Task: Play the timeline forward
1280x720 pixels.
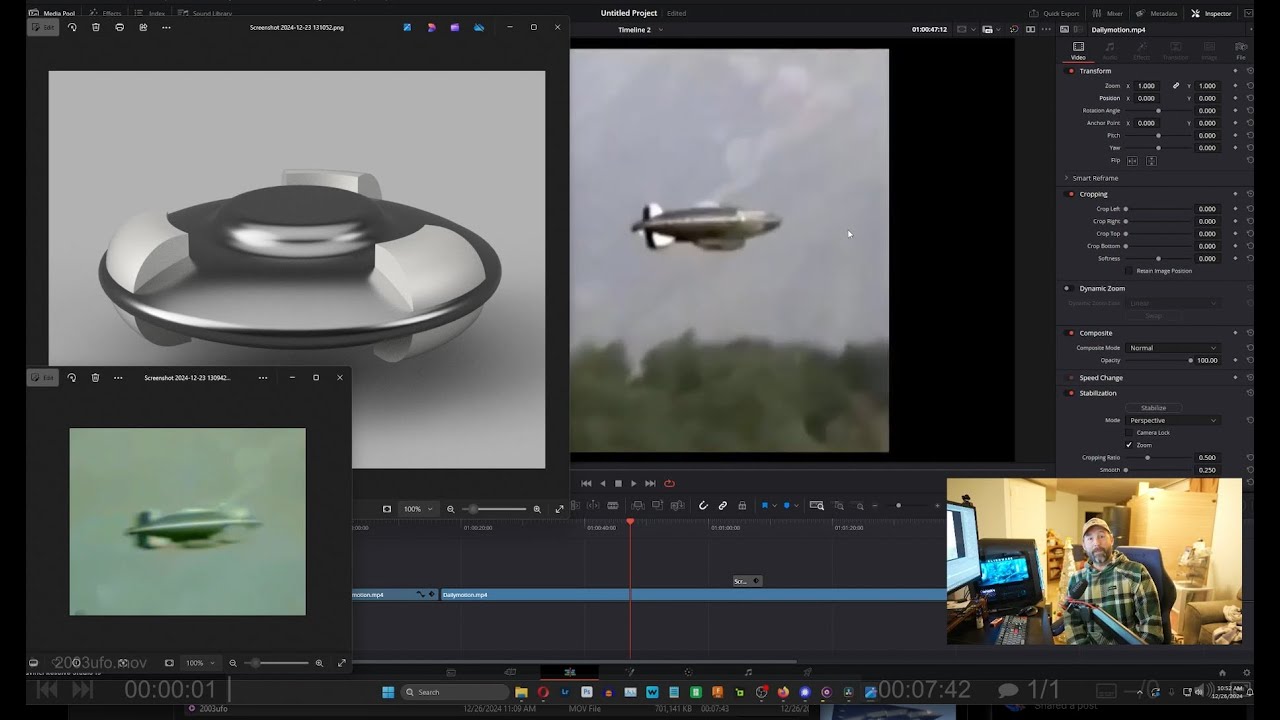Action: [x=634, y=483]
